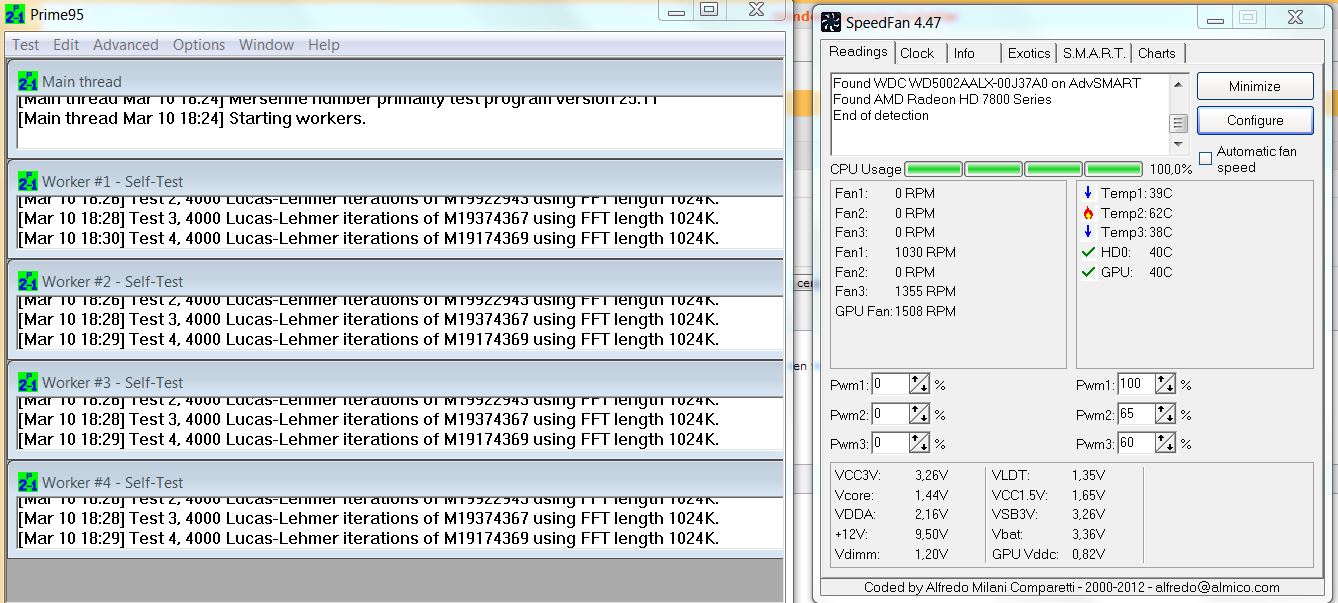The width and height of the screenshot is (1338, 603).
Task: Click Worker #1's "Mar 10 18:30" Test 4 line
Action: [x=369, y=238]
